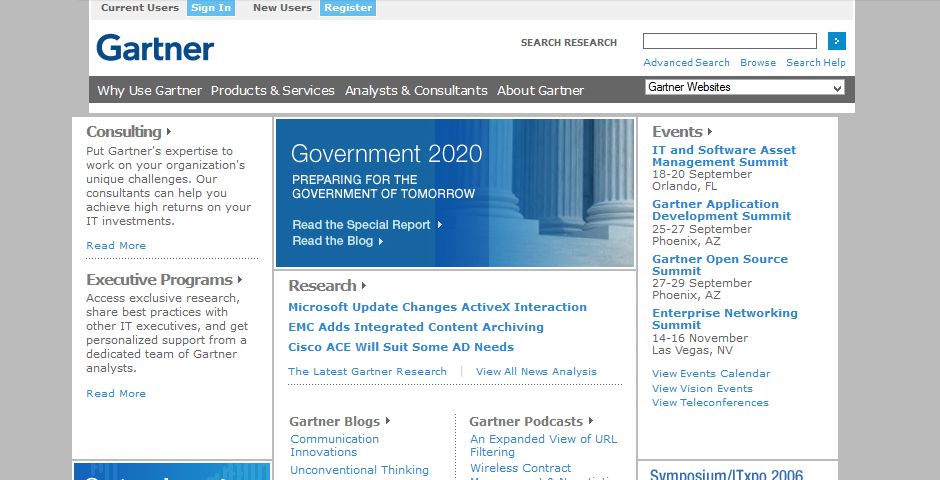
Task: Click the Sign In button
Action: coord(211,8)
